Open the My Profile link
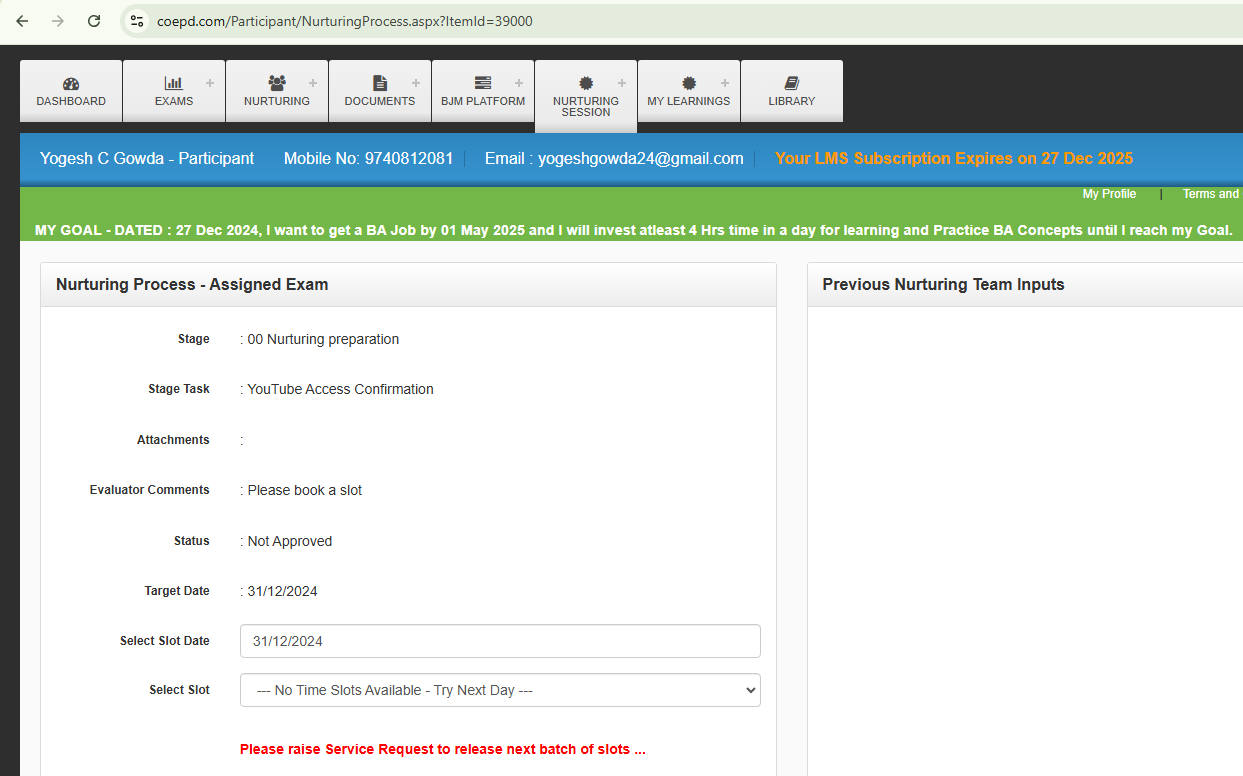Screen dimensions: 1243x776 coord(1109,194)
